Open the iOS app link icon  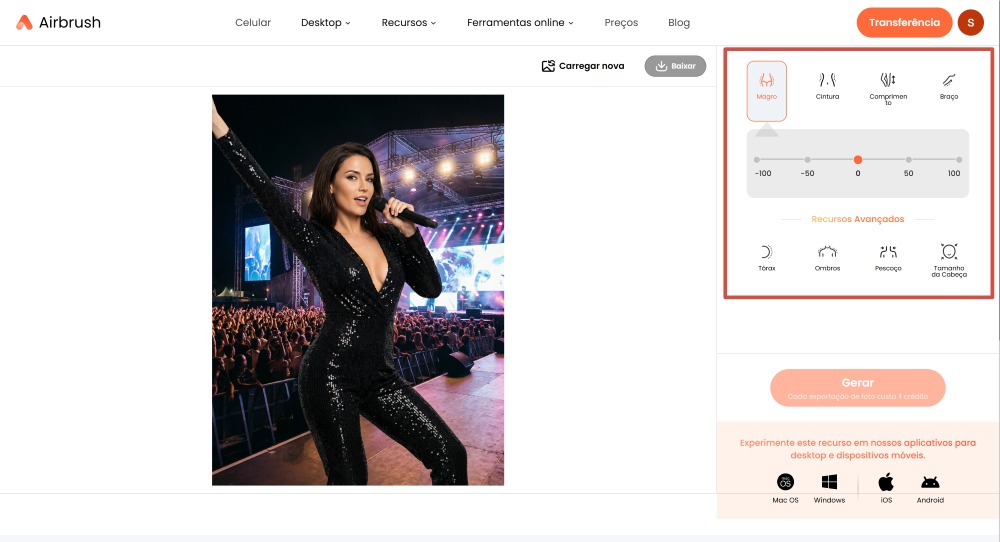[886, 483]
